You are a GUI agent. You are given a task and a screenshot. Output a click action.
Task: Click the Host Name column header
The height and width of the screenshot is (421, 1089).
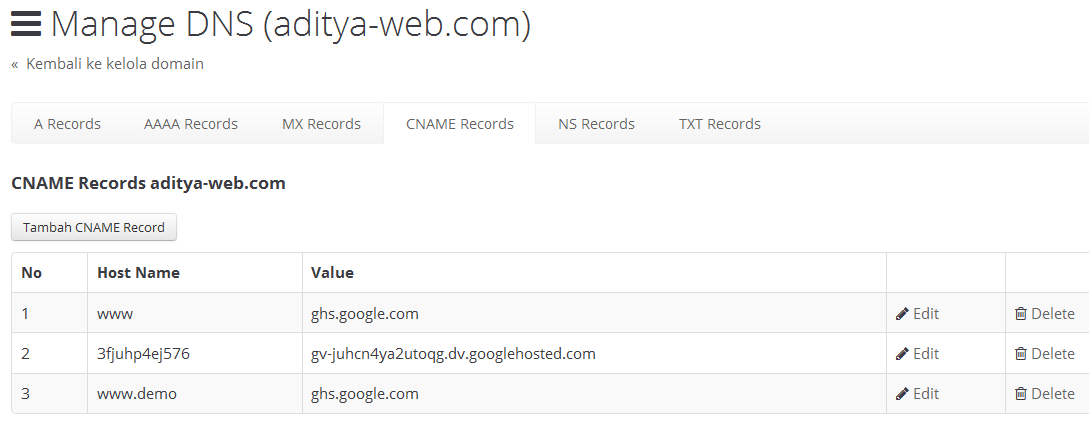[138, 272]
